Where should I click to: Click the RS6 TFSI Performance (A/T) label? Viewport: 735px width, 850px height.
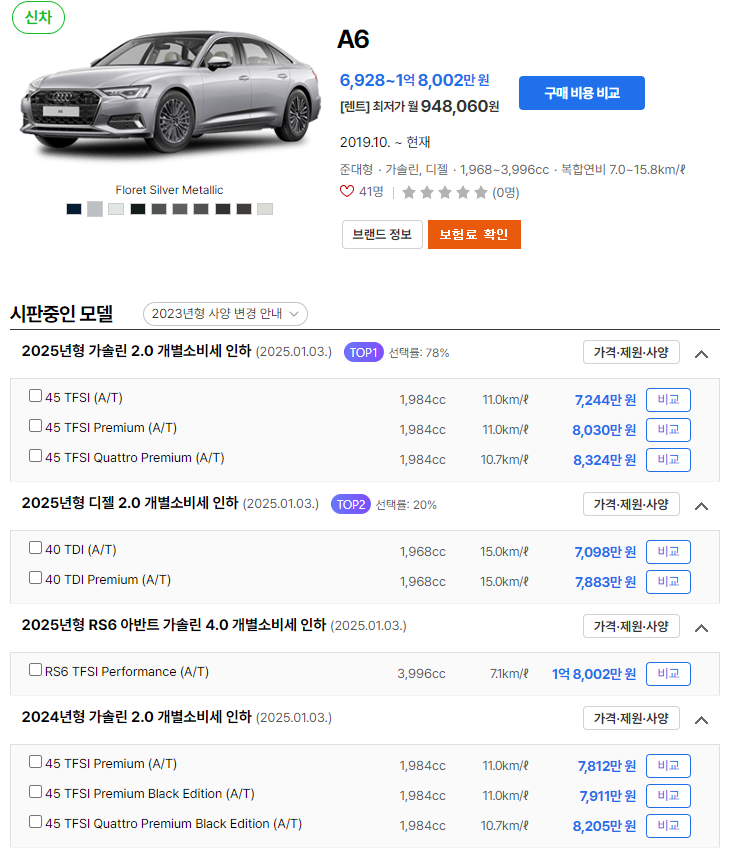point(127,672)
